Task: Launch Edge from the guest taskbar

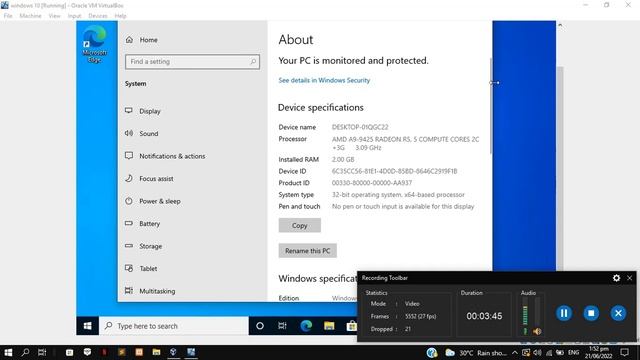Action: click(306, 326)
